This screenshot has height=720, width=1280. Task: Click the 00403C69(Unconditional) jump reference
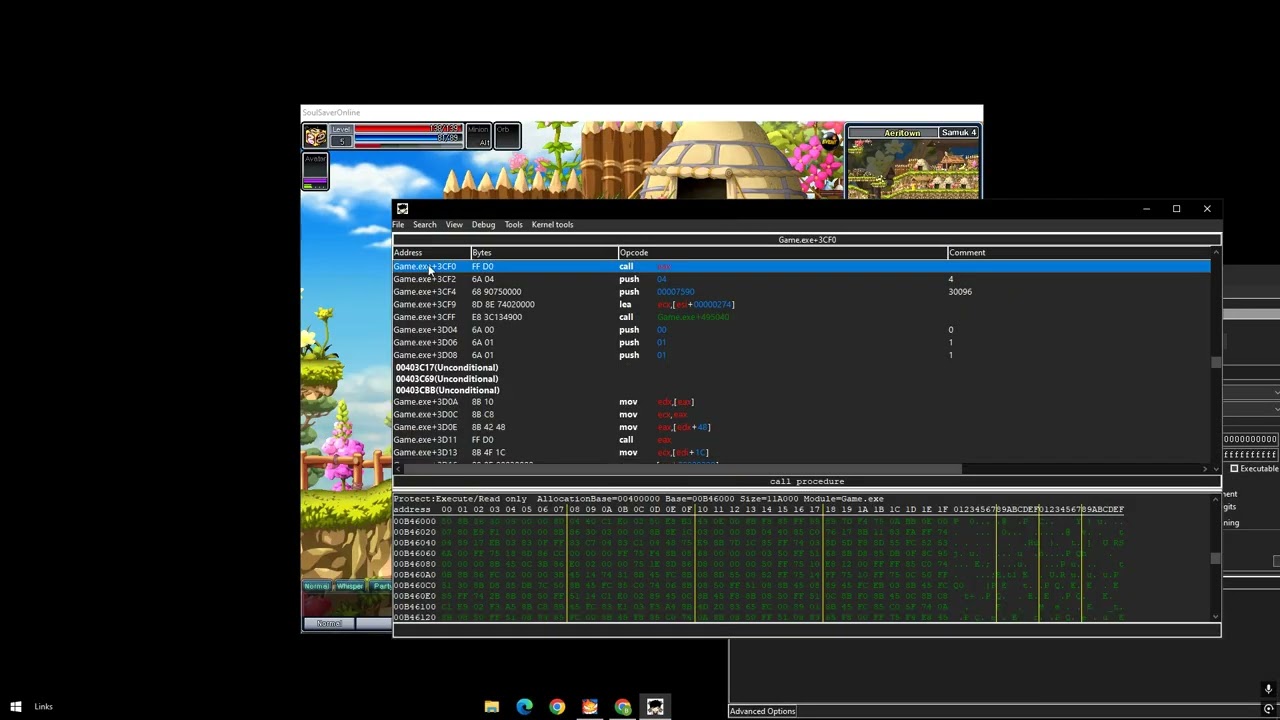[x=447, y=379]
